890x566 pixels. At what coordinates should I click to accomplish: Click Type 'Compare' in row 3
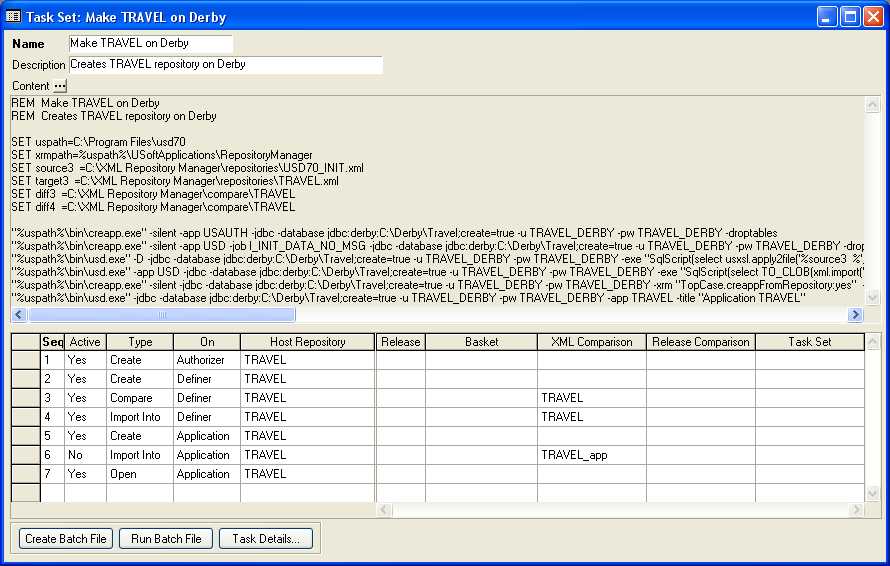pos(140,398)
